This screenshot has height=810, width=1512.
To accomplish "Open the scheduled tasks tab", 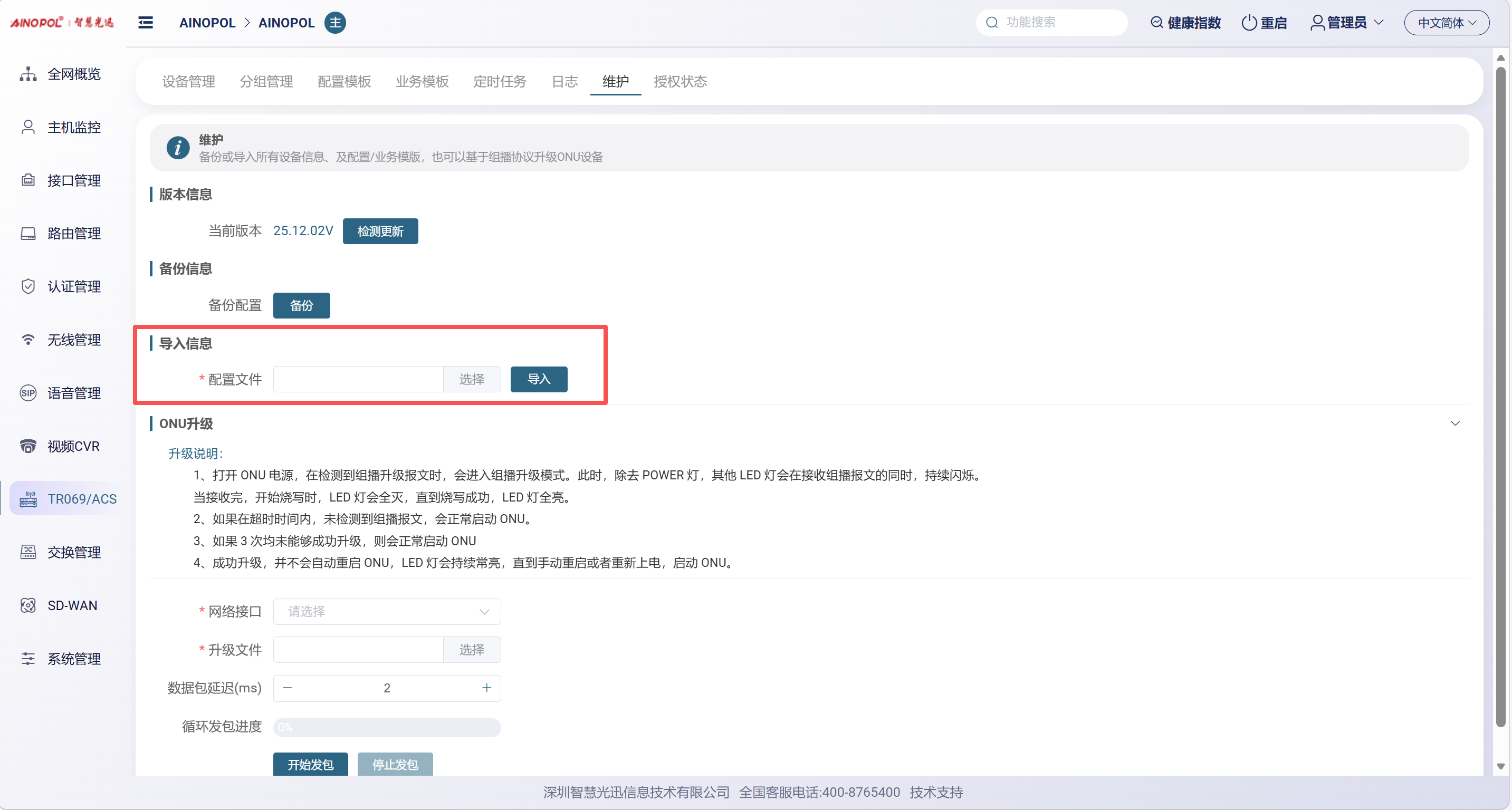I will 500,82.
